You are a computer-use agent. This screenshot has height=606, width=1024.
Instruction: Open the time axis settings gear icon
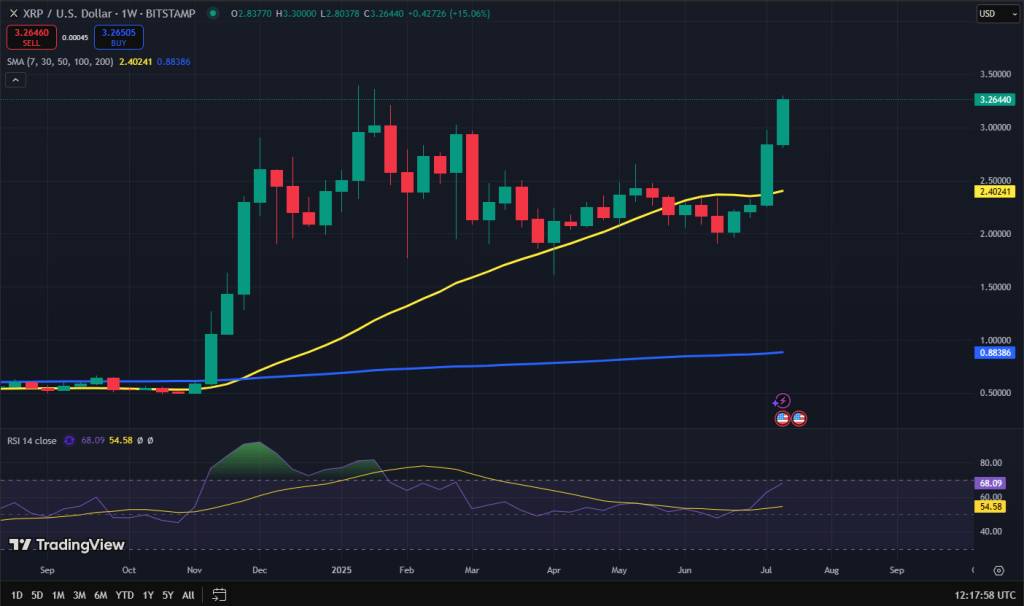999,571
